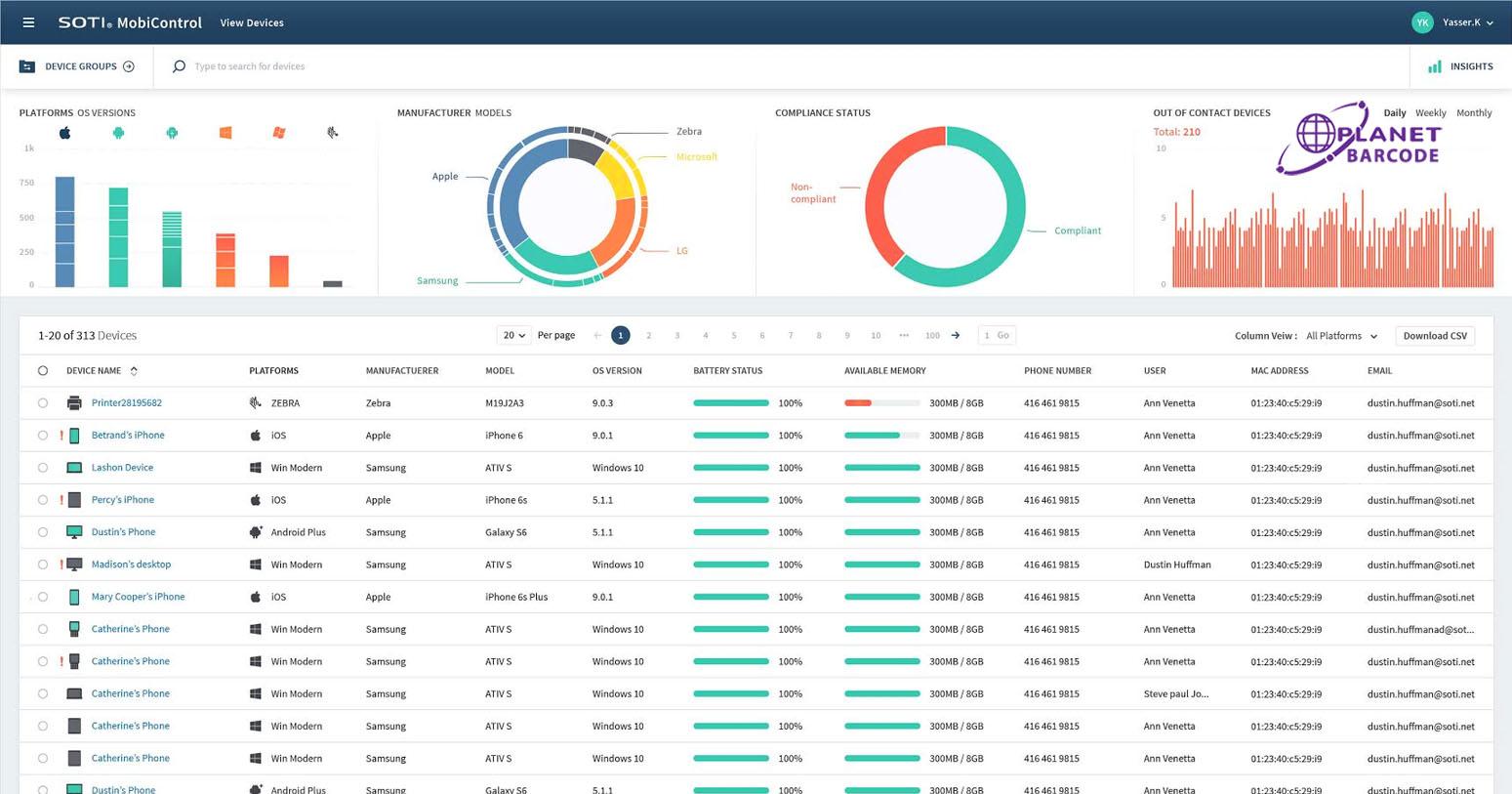The width and height of the screenshot is (1512, 794).
Task: Click the View Devices header label
Action: [252, 22]
